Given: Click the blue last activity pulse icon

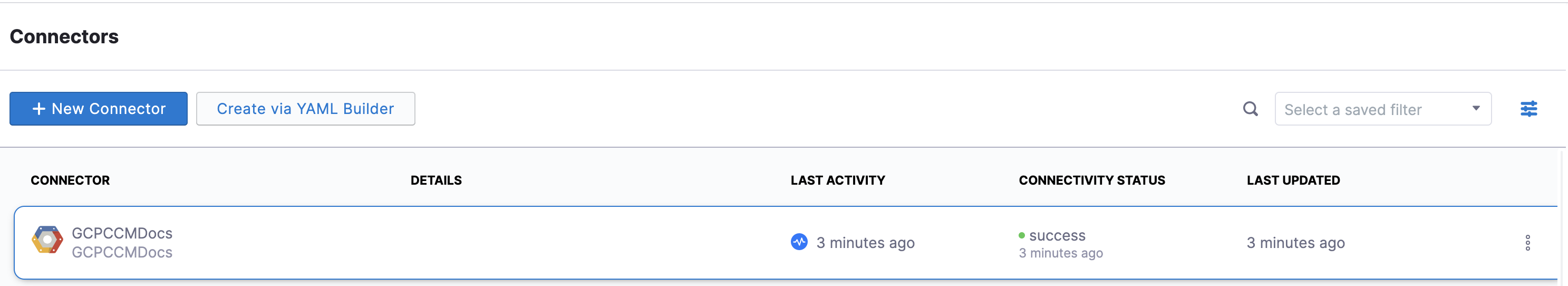Looking at the screenshot, I should pyautogui.click(x=799, y=242).
